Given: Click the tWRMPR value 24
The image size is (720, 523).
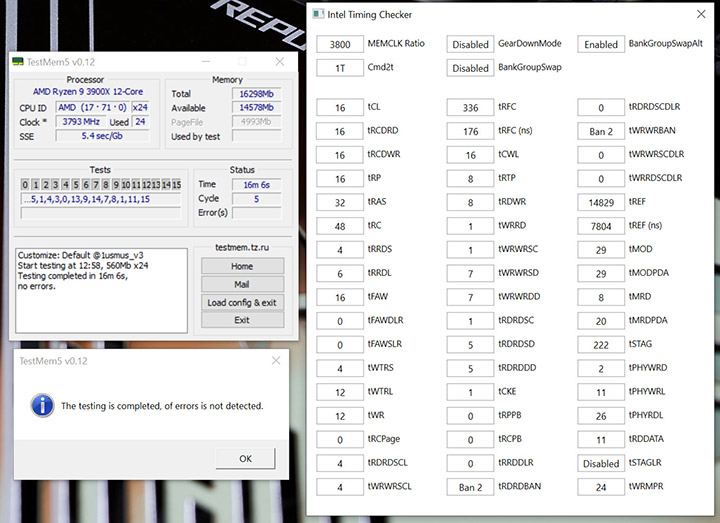Looking at the screenshot, I should [601, 487].
